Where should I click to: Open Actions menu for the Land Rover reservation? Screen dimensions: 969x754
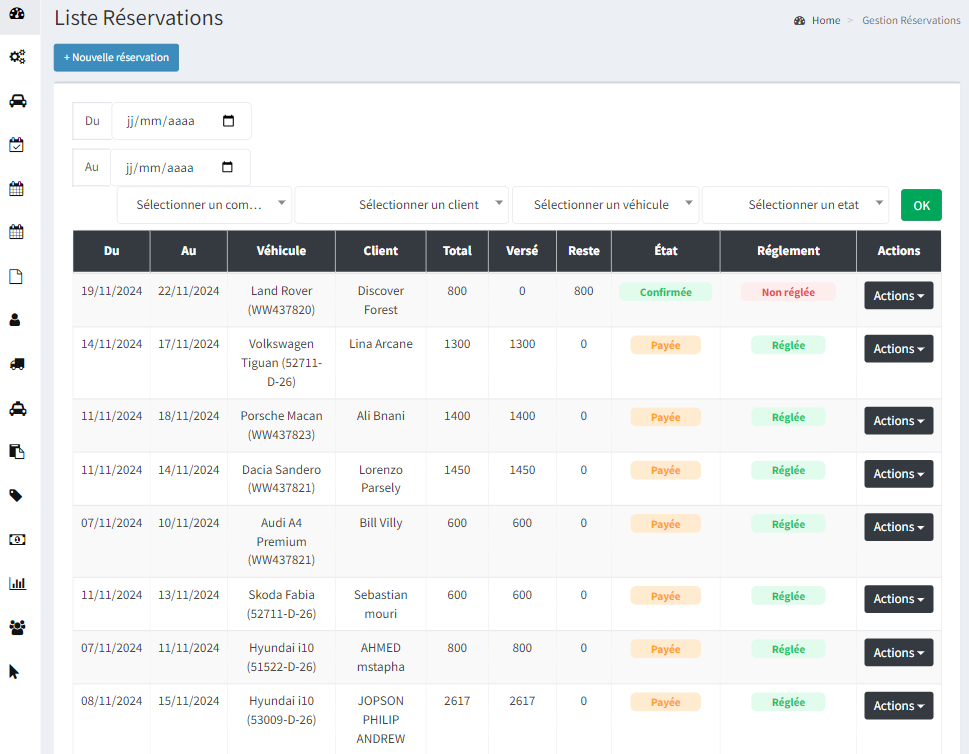[898, 296]
